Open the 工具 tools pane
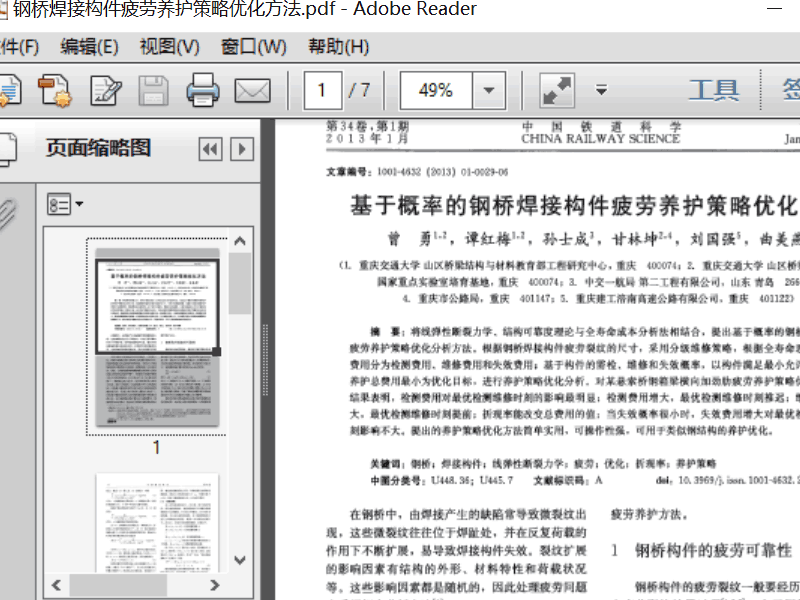The image size is (800, 600). coord(714,90)
